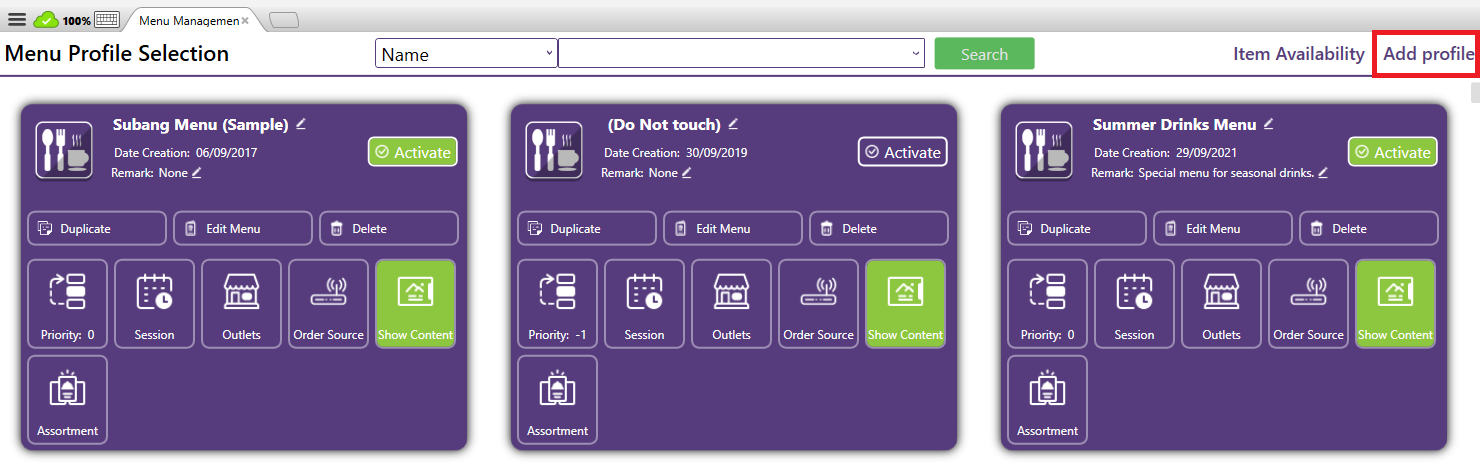Select the Menu Management tab
Screen dimensions: 1480x475
point(188,20)
